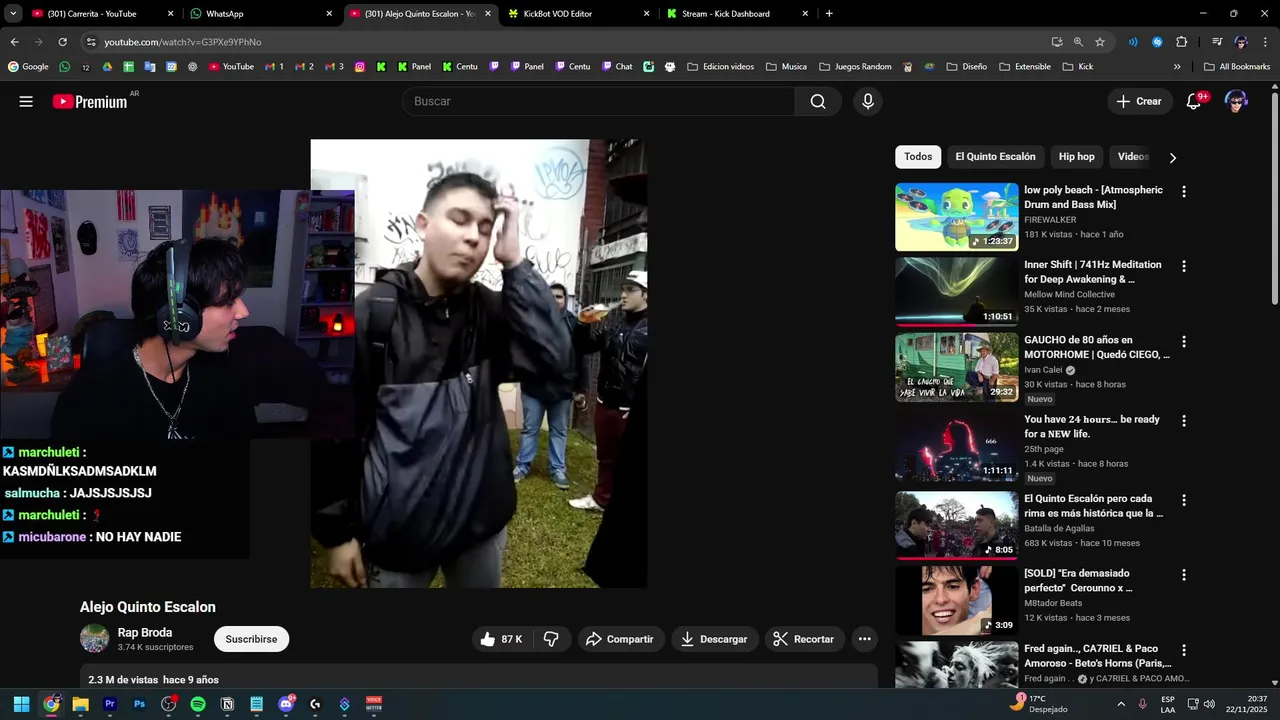Open Premiere Pro from the taskbar
This screenshot has height=720, width=1280.
[x=110, y=704]
